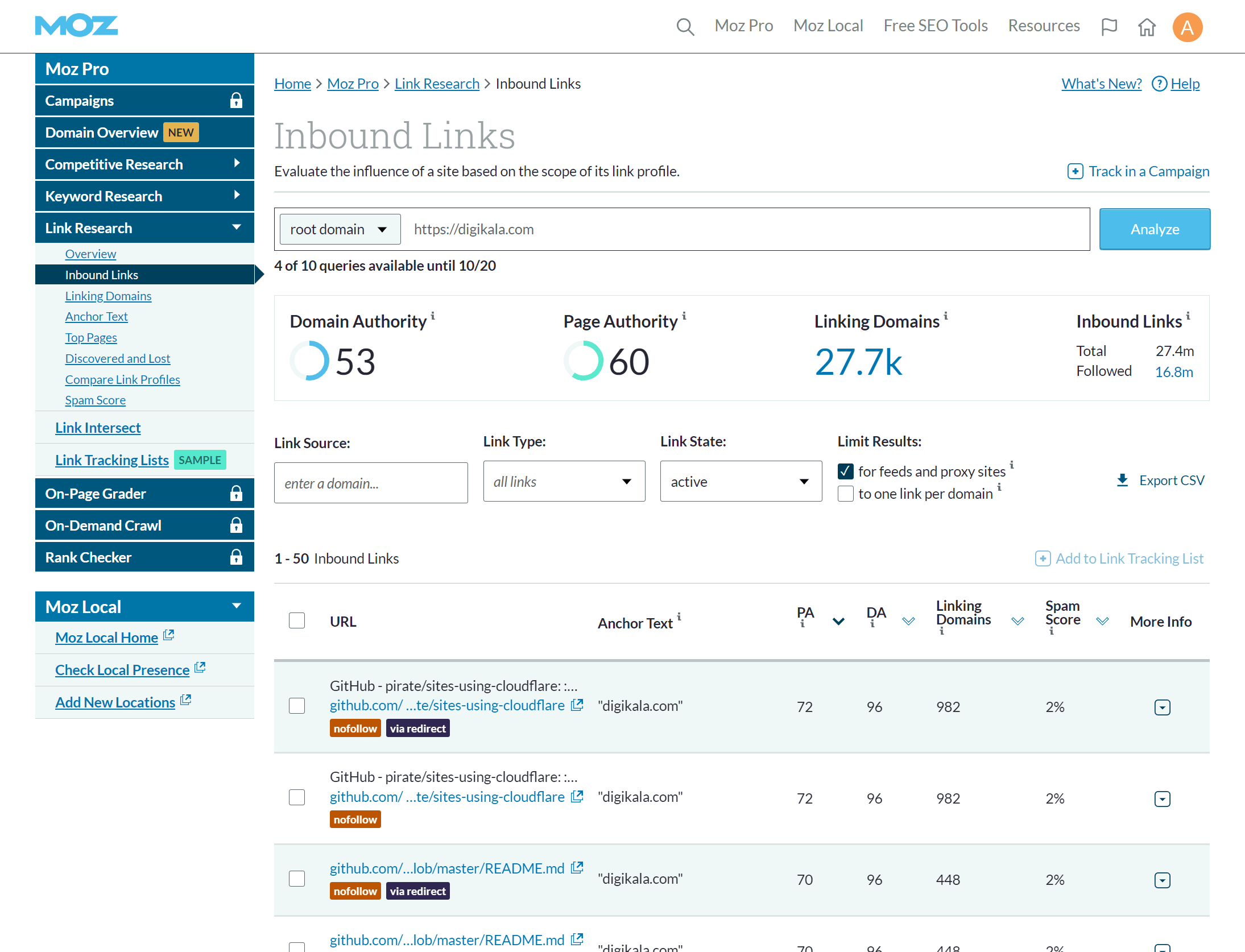1245x952 pixels.
Task: Click the Domain Authority info icon
Action: click(x=433, y=316)
